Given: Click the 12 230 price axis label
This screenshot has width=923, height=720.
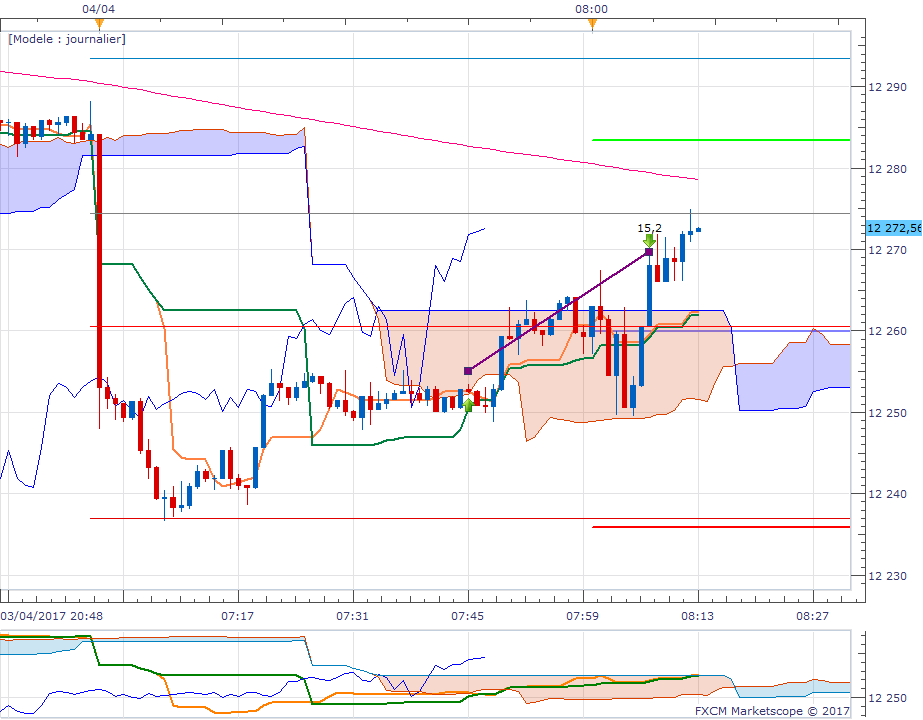Looking at the screenshot, I should (x=888, y=576).
